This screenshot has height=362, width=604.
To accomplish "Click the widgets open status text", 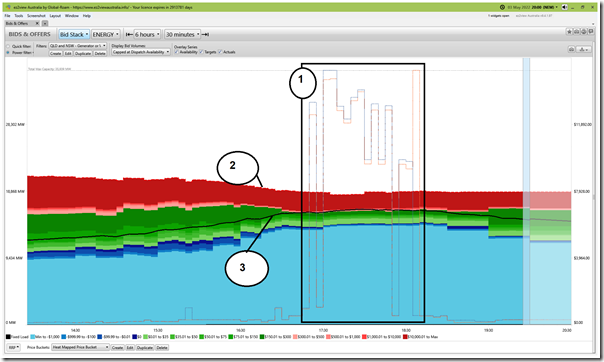I will click(498, 16).
